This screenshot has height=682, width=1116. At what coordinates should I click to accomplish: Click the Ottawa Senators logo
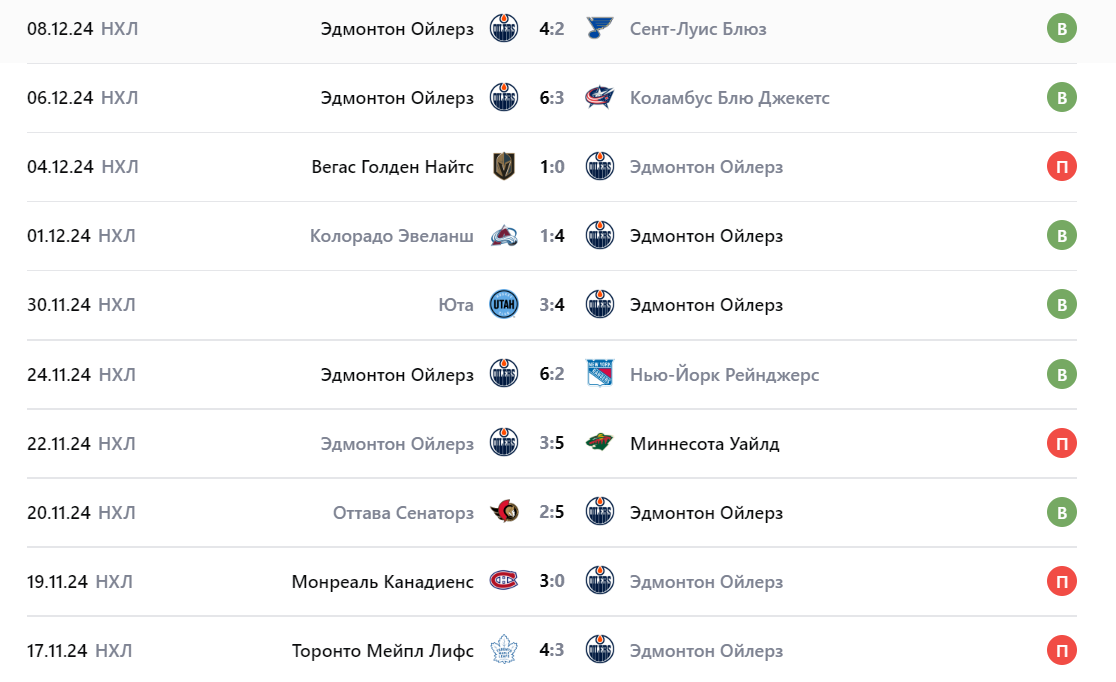504,512
